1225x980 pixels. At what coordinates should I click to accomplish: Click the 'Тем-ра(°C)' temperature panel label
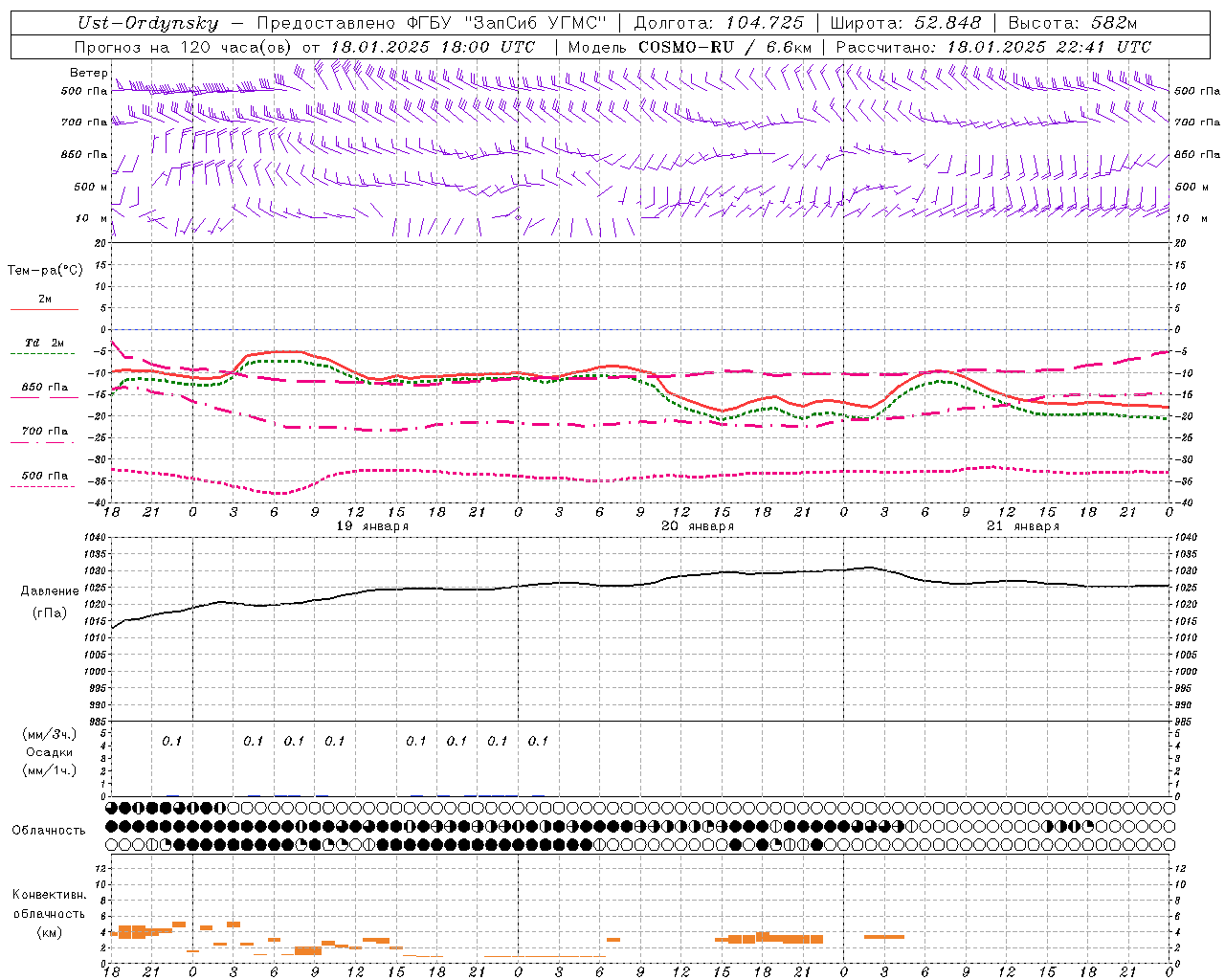point(45,271)
